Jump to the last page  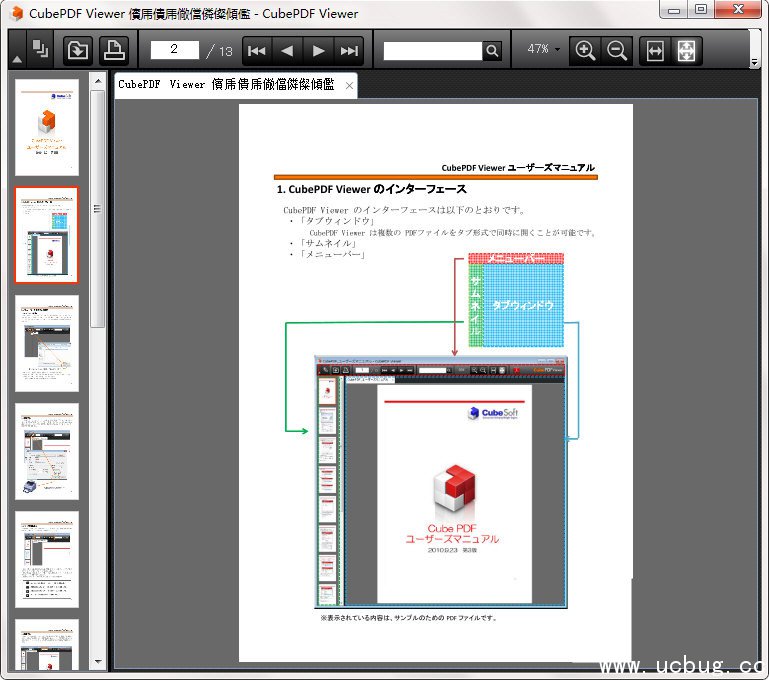[349, 50]
